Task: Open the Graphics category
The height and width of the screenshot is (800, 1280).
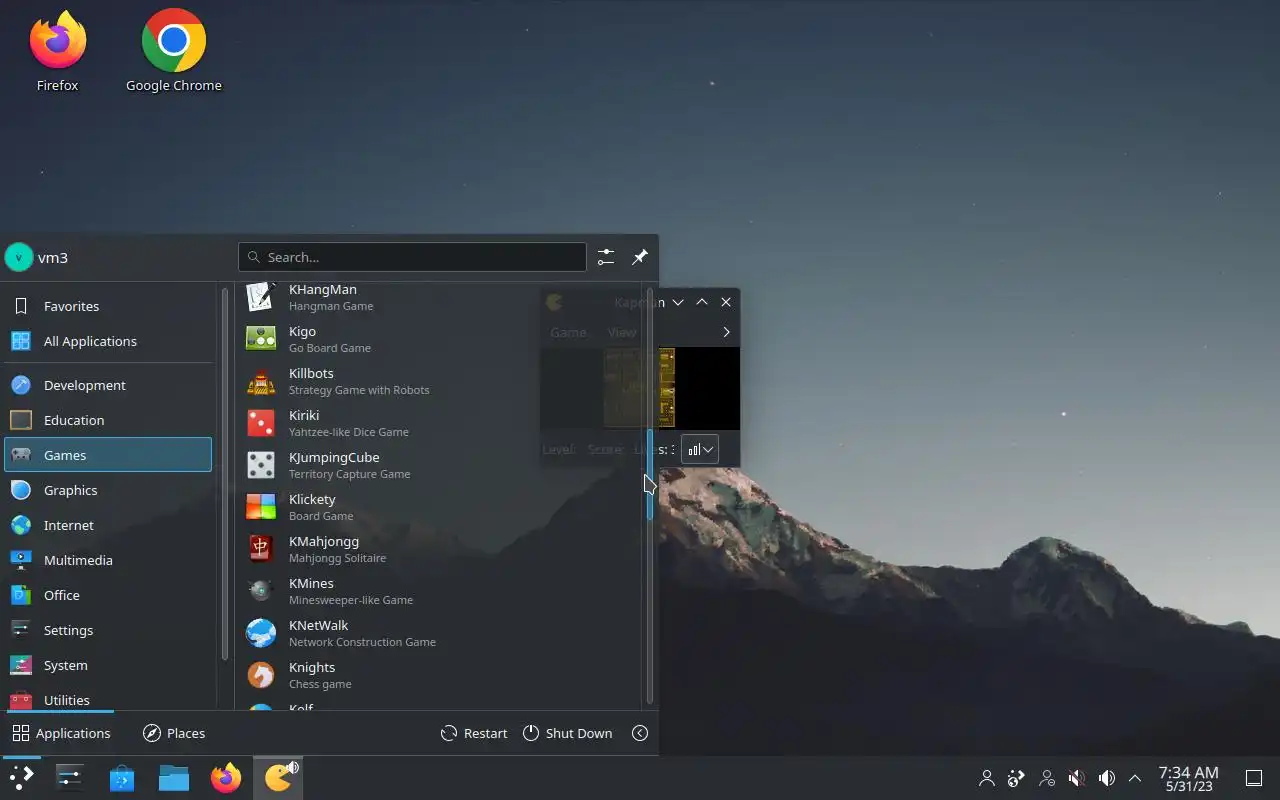Action: pos(108,490)
